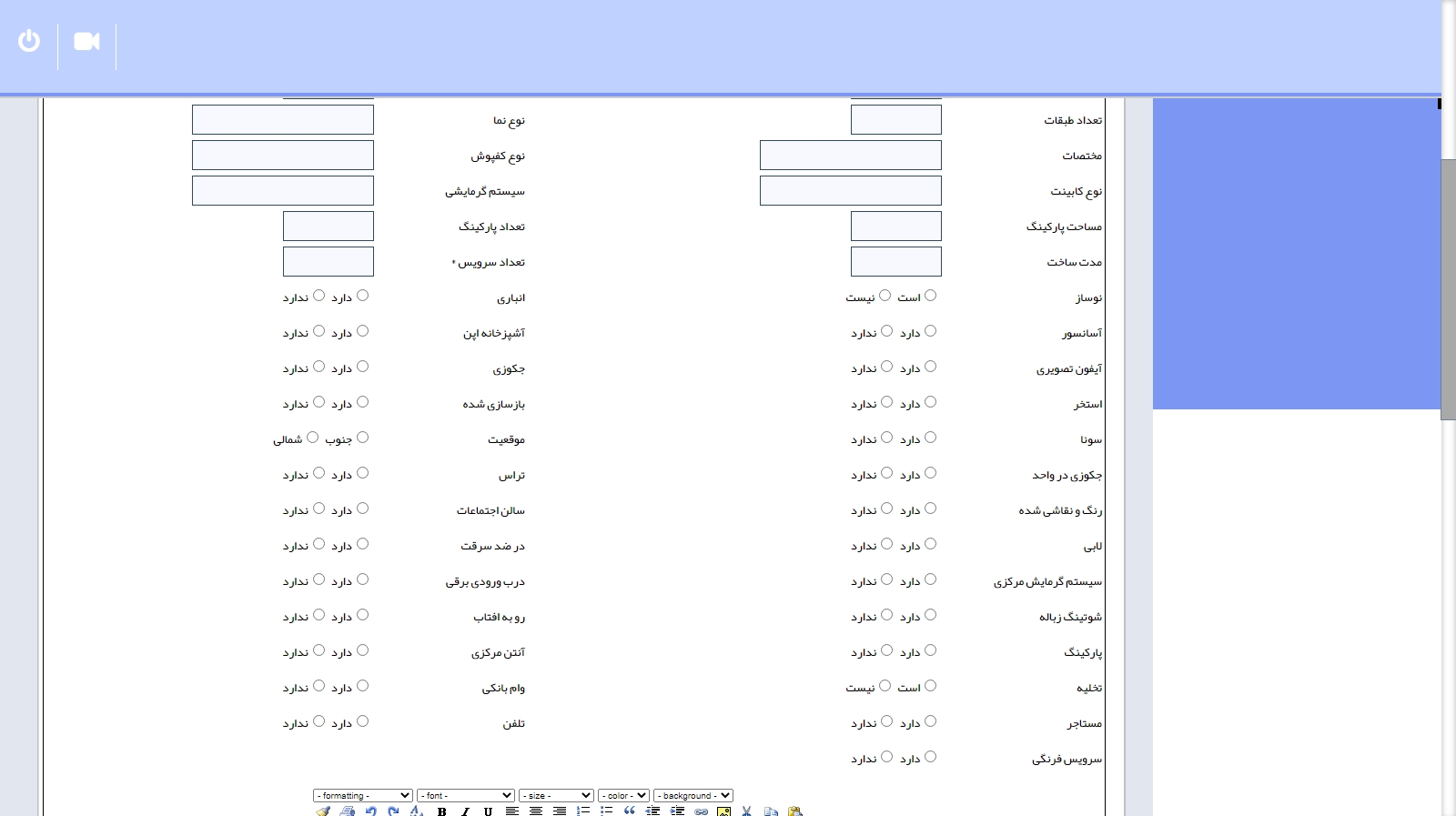Choose 'جنوب' for موقعیت
This screenshot has width=1456, height=816.
[362, 438]
